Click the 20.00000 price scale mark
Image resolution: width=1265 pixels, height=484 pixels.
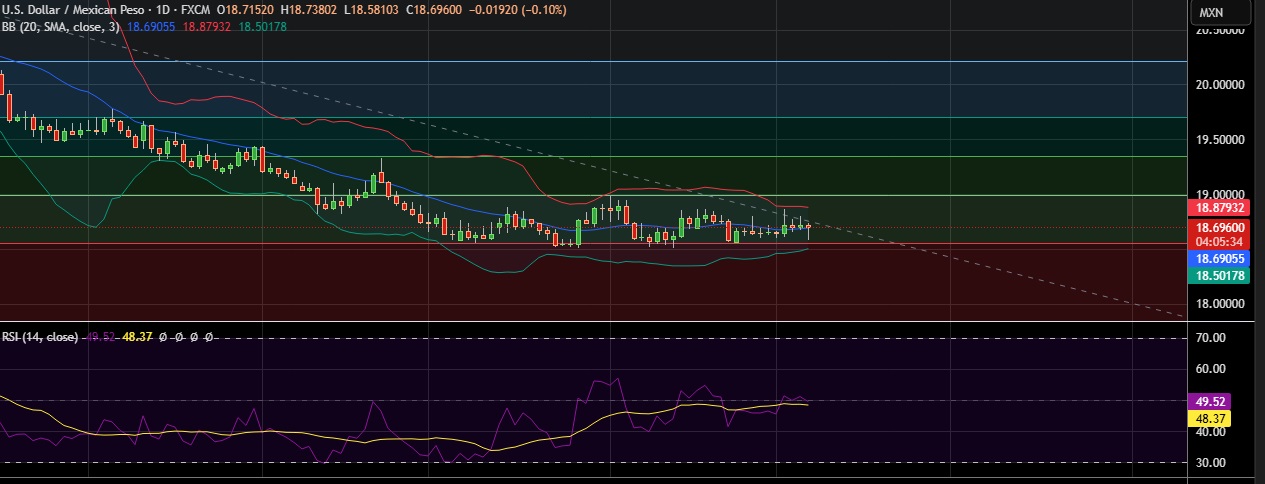(x=1218, y=84)
